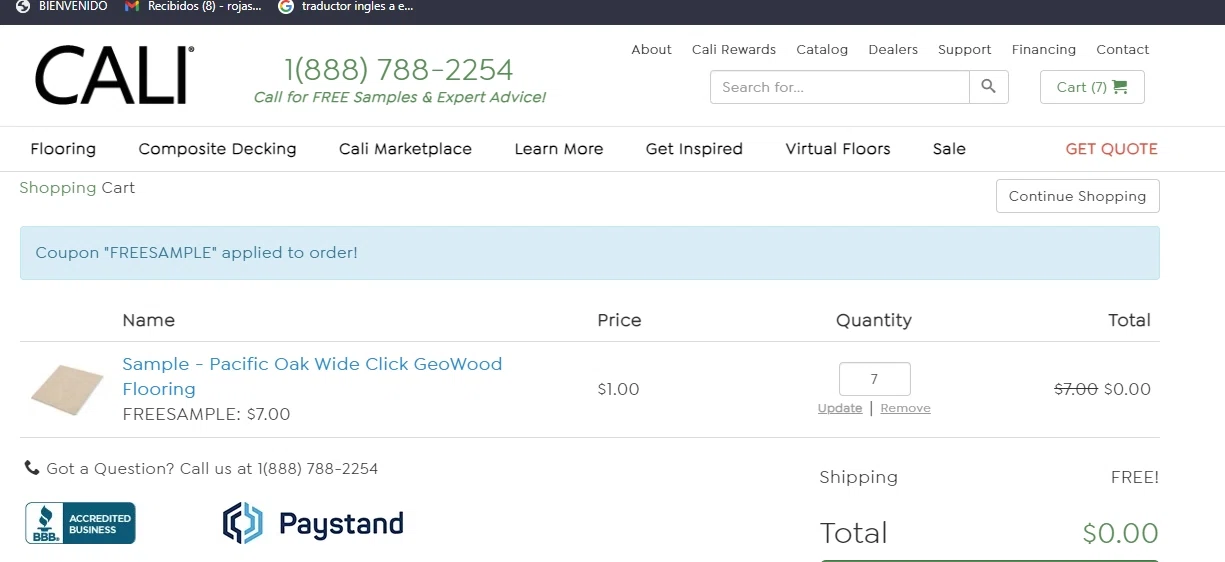Screen dimensions: 1225x562
Task: Click the Paystand logo
Action: tap(313, 523)
